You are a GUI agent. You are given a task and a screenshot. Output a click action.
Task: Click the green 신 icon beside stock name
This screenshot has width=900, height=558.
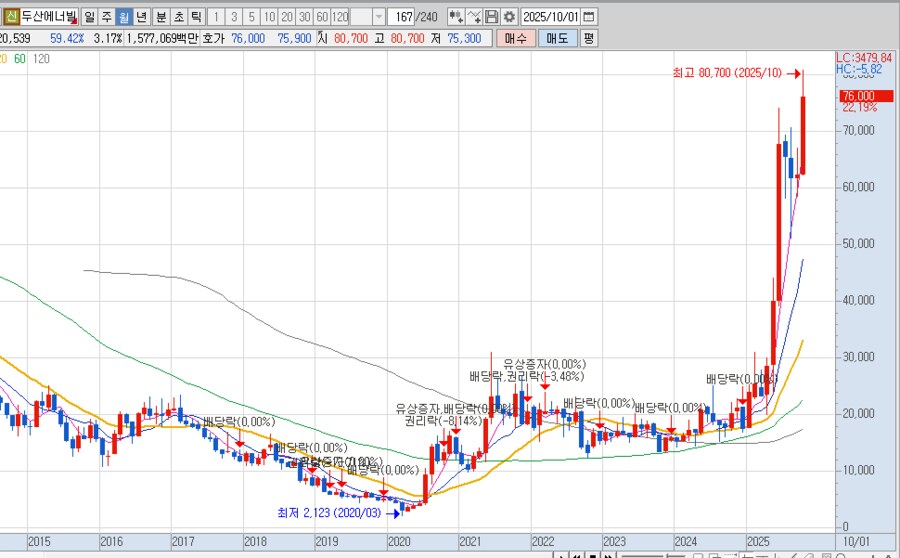pyautogui.click(x=12, y=17)
